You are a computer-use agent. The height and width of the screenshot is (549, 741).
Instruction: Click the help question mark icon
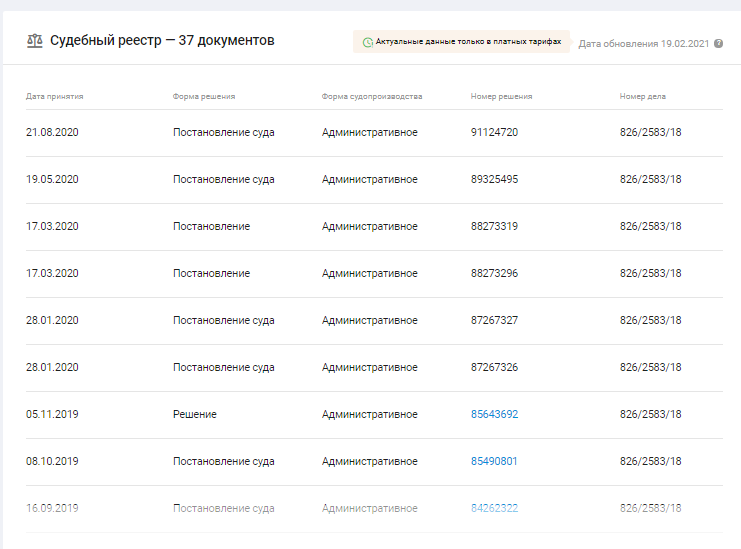pos(718,44)
